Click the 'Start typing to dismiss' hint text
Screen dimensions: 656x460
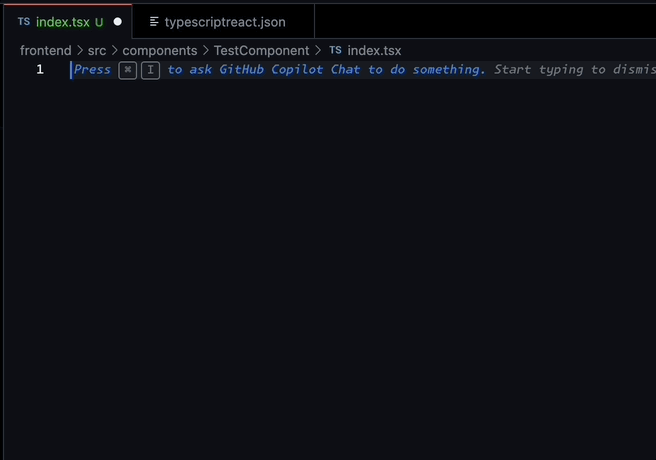pos(575,69)
